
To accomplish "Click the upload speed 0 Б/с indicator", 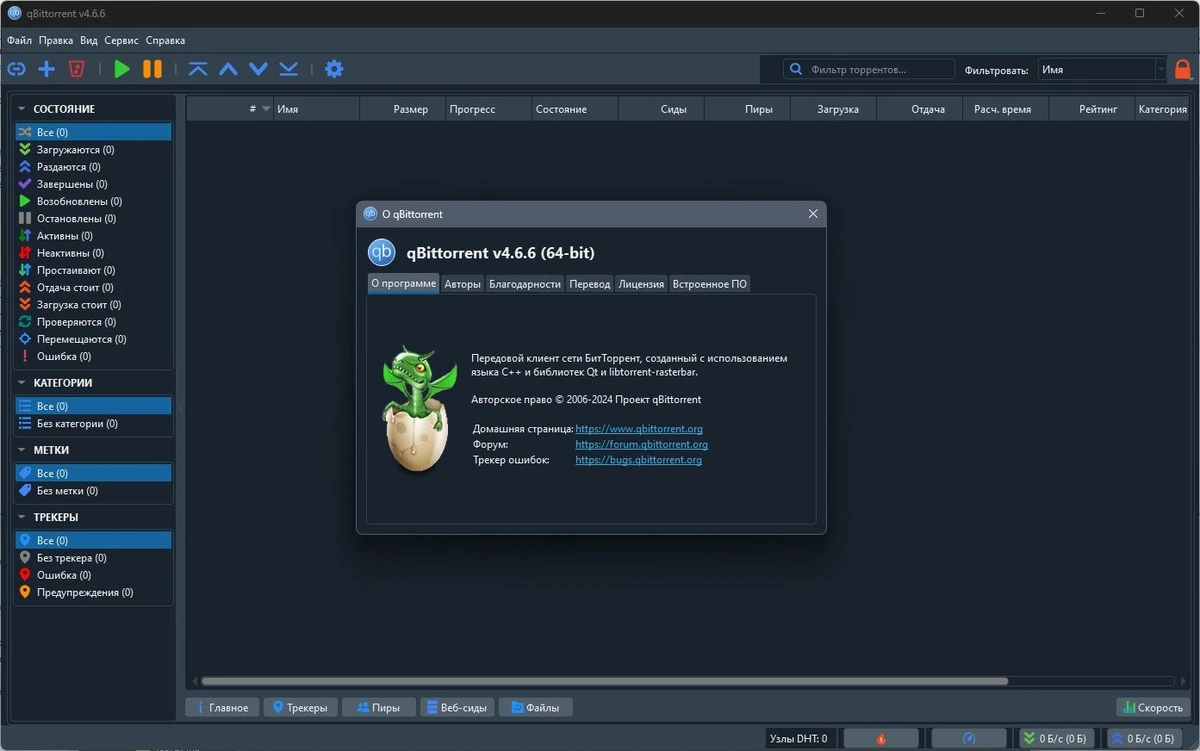I will coord(1143,738).
